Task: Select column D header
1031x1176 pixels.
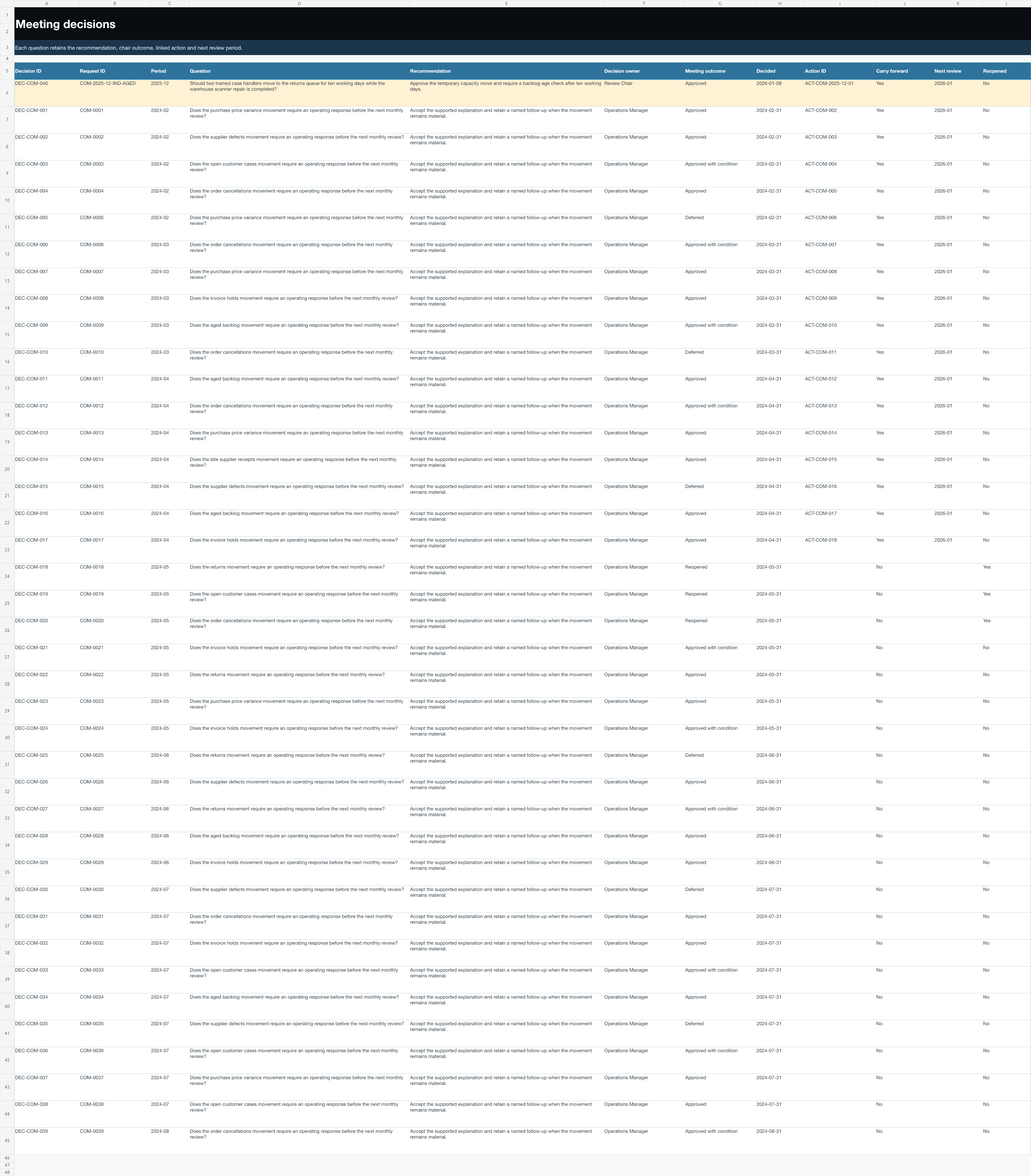Action: coord(299,4)
